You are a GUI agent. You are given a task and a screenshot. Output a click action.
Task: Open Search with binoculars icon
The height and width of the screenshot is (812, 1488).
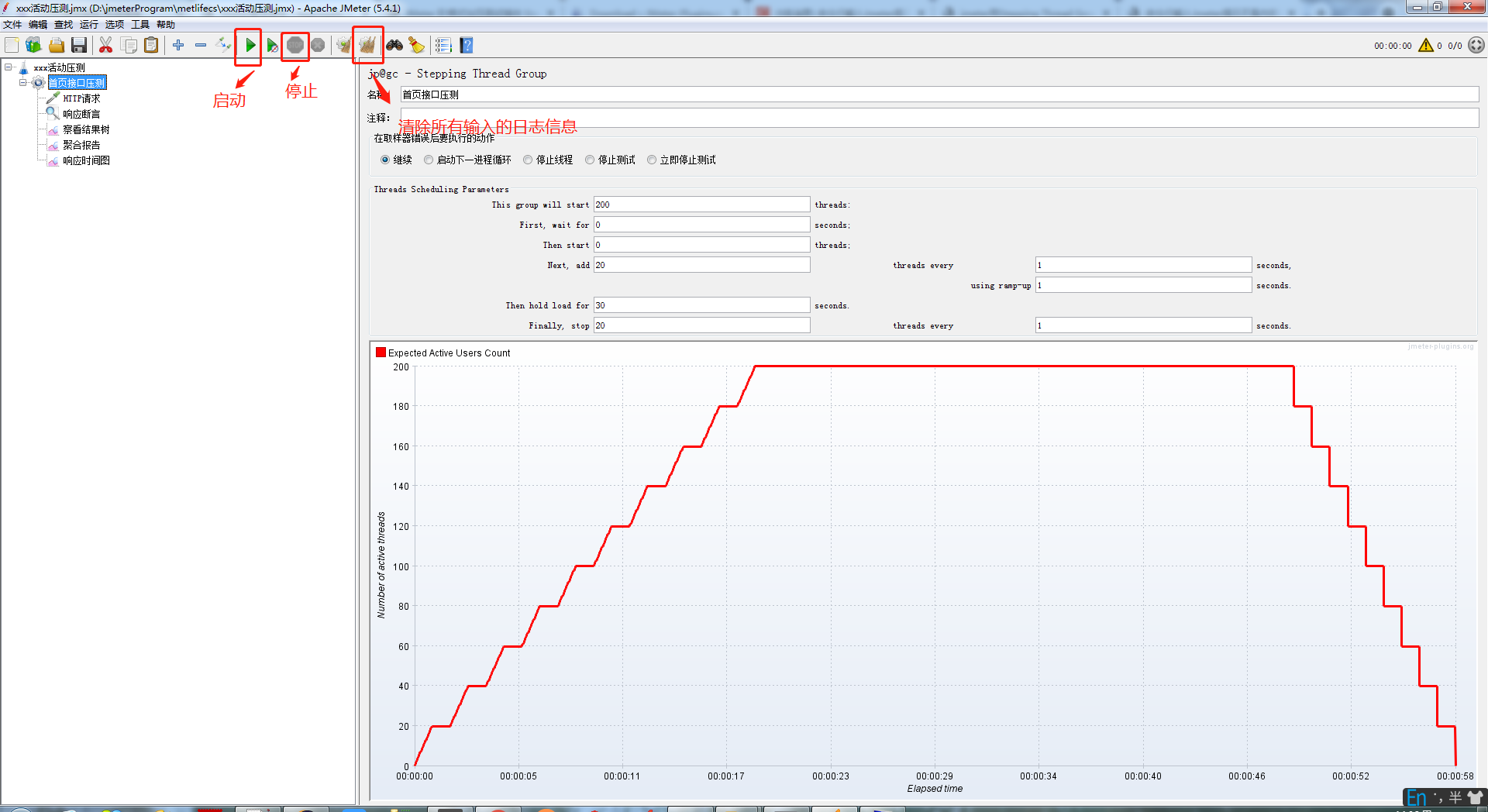click(394, 45)
